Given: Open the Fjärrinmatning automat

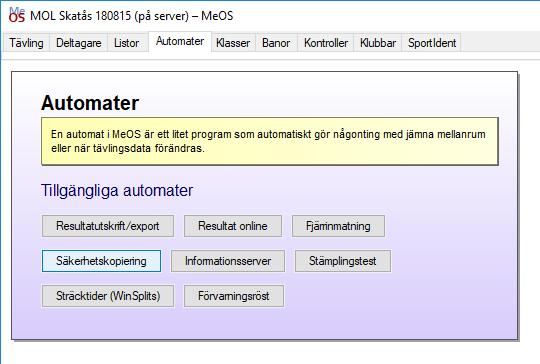Looking at the screenshot, I should click(x=339, y=226).
